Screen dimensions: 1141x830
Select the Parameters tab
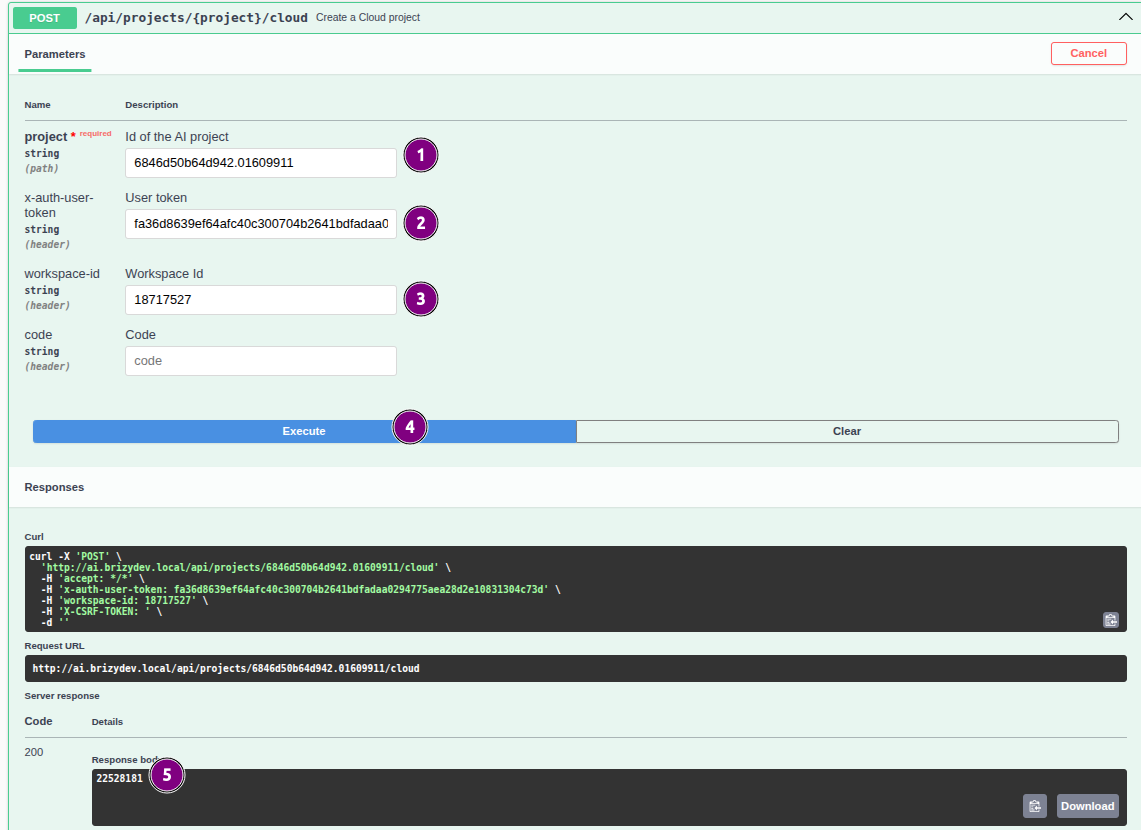55,55
